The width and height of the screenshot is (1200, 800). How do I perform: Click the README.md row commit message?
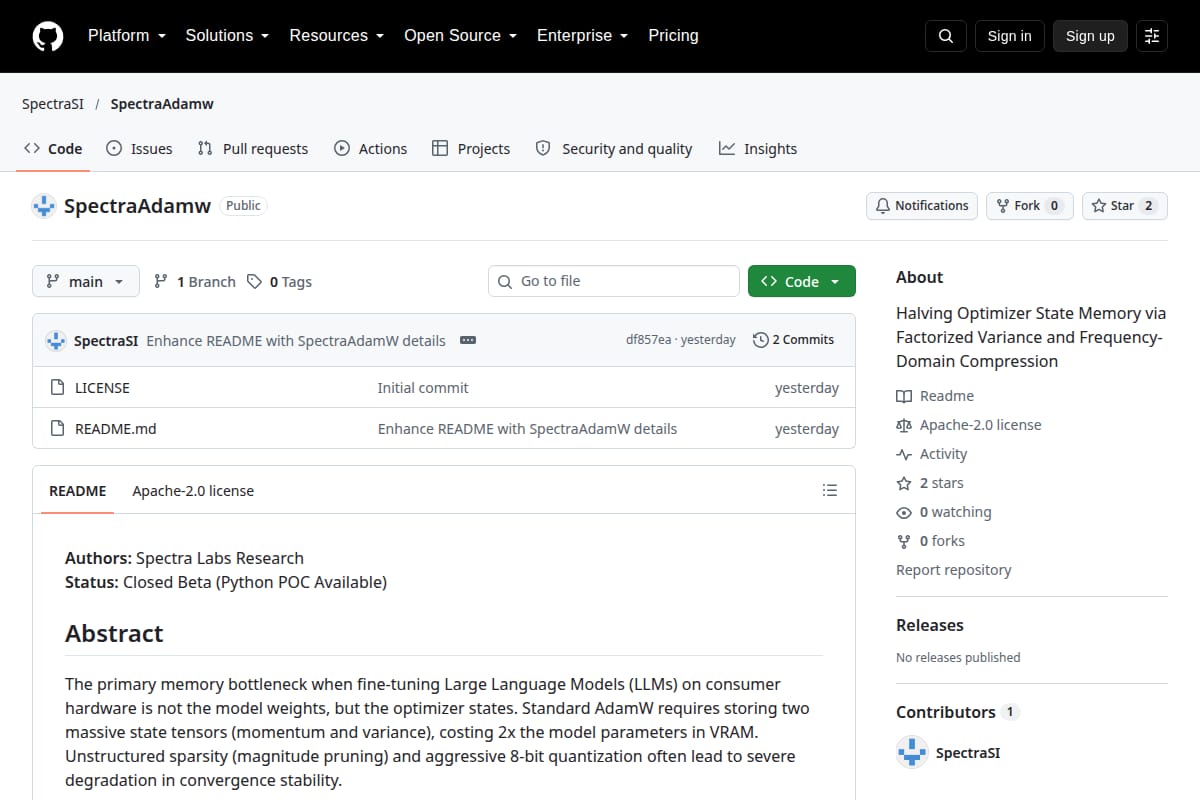tap(527, 429)
